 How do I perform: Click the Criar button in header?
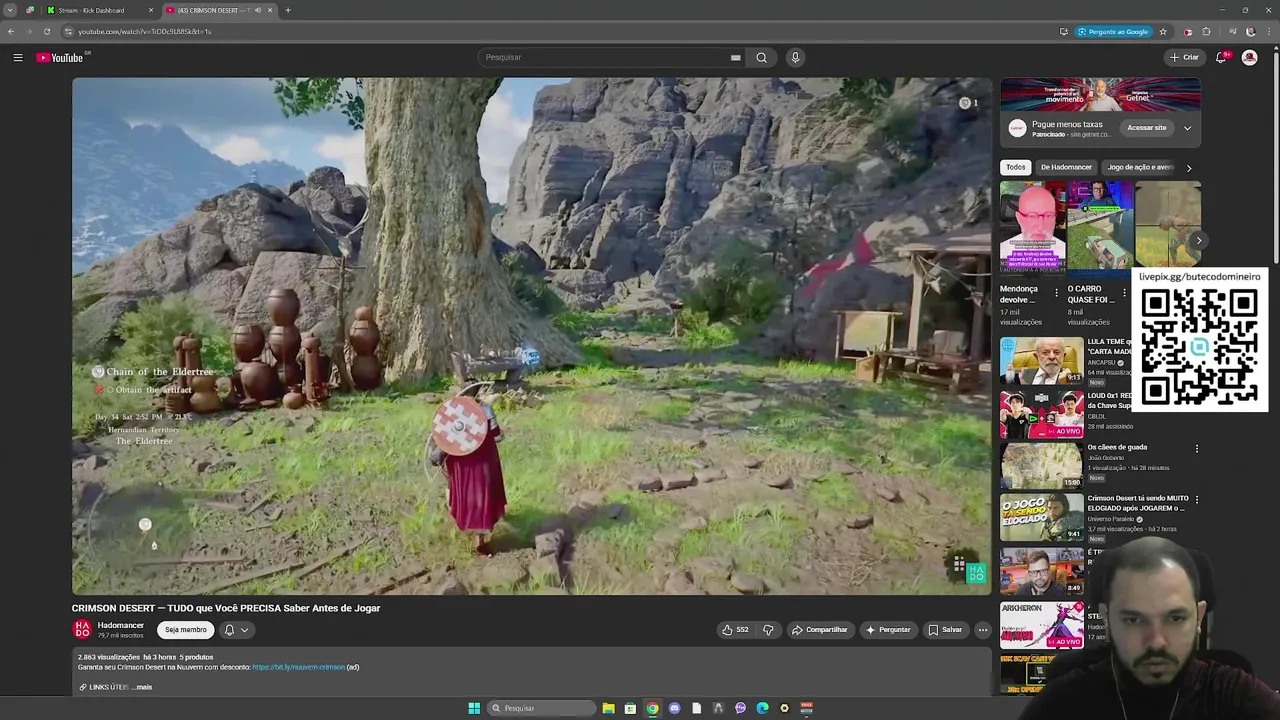tap(1184, 57)
